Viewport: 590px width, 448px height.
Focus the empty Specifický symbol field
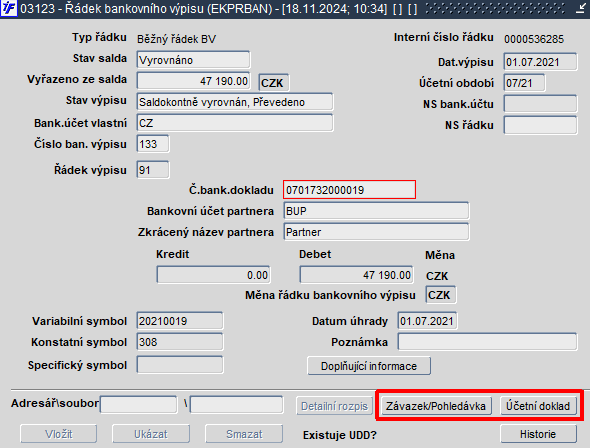(x=180, y=365)
